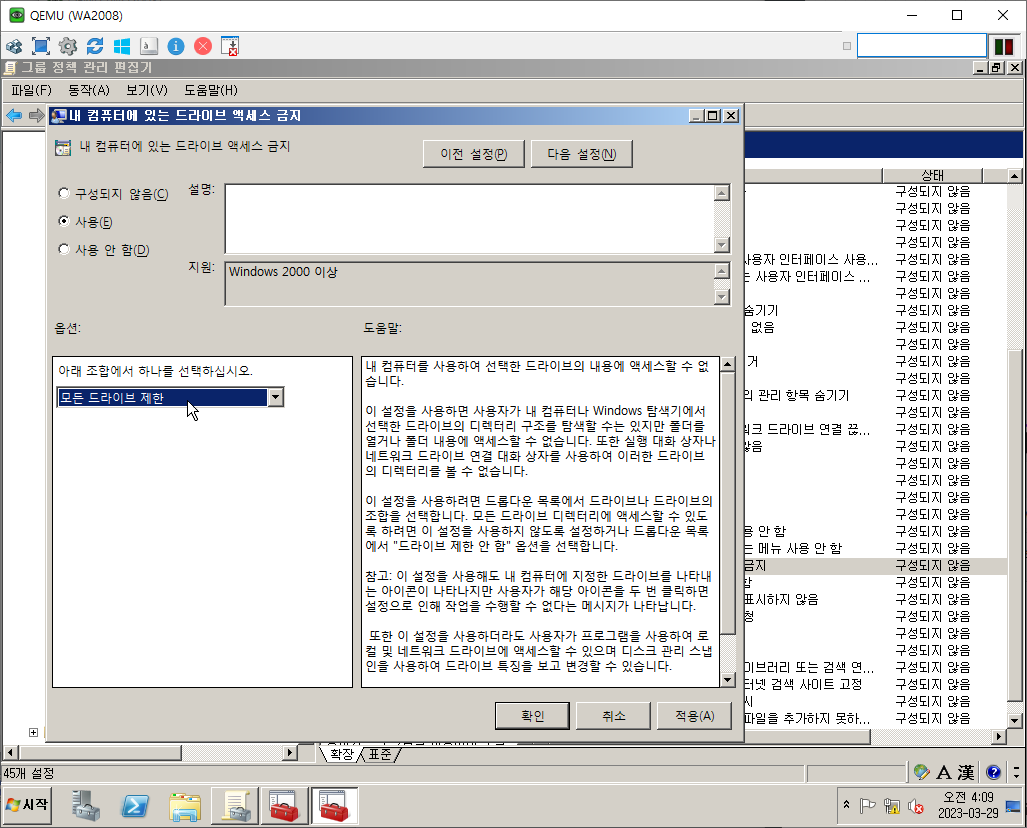Click the language bar help icon

(x=994, y=773)
